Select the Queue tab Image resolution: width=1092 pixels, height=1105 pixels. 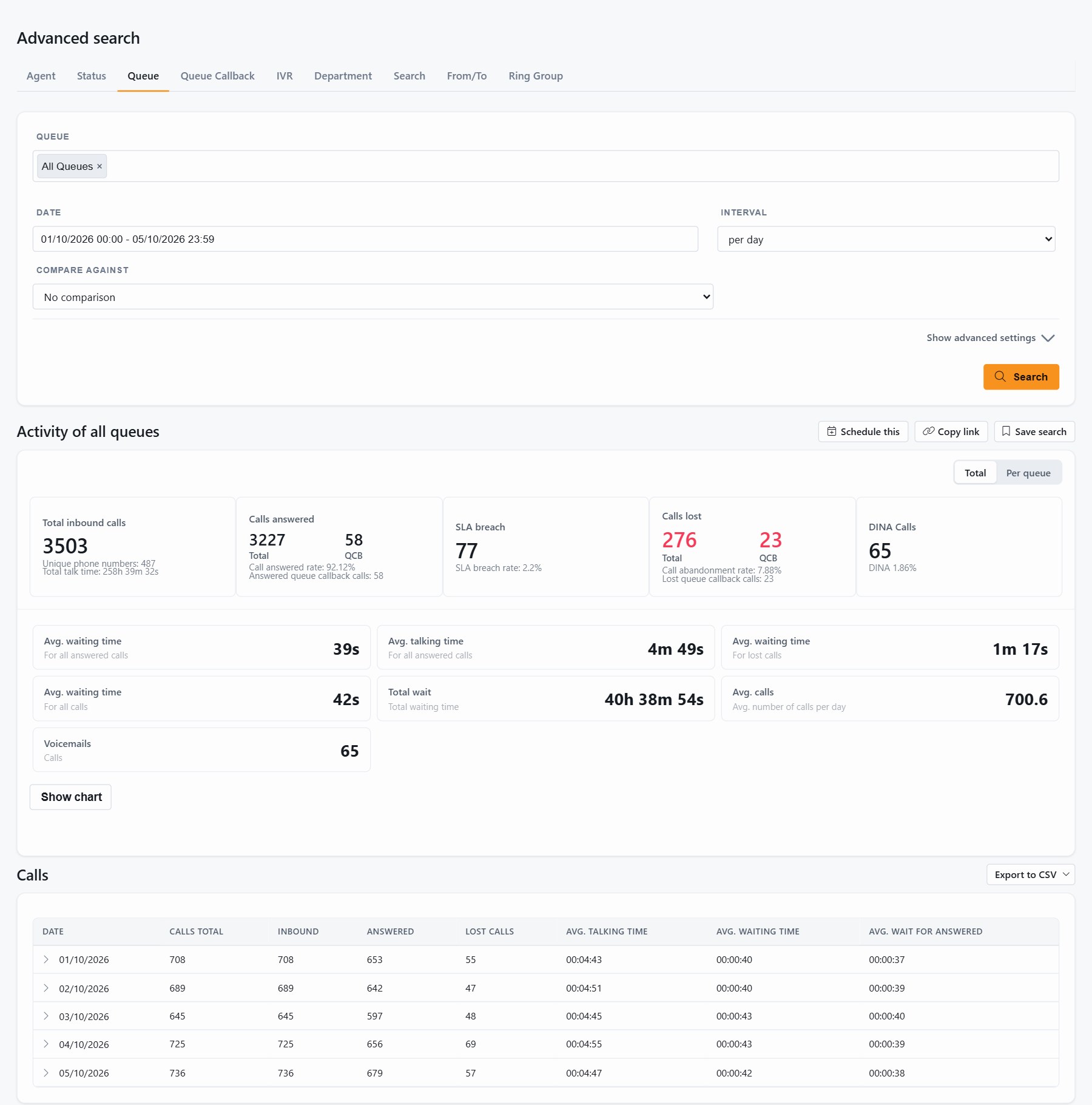coord(143,76)
